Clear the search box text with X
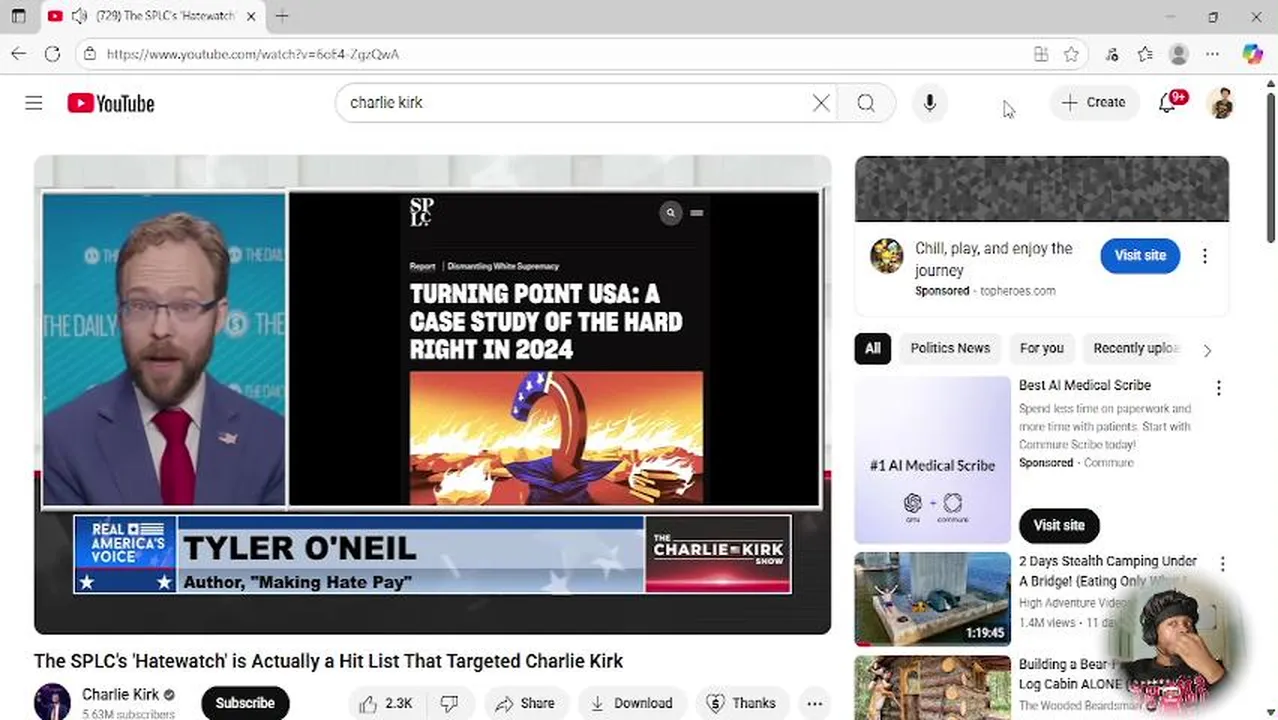Screen dimensions: 1278x720 pyautogui.click(x=821, y=103)
